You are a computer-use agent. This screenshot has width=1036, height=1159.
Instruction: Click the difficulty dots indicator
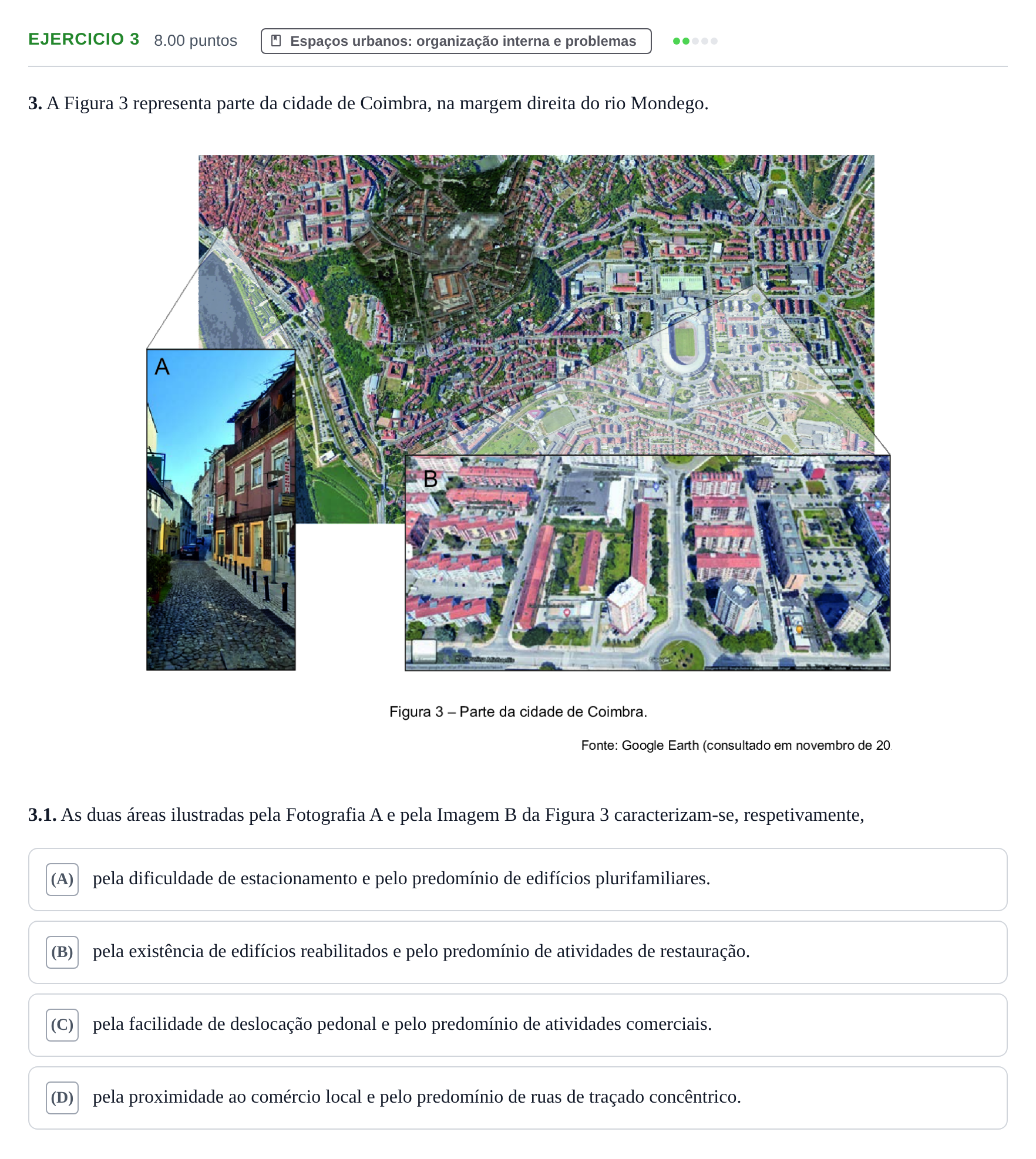click(695, 41)
